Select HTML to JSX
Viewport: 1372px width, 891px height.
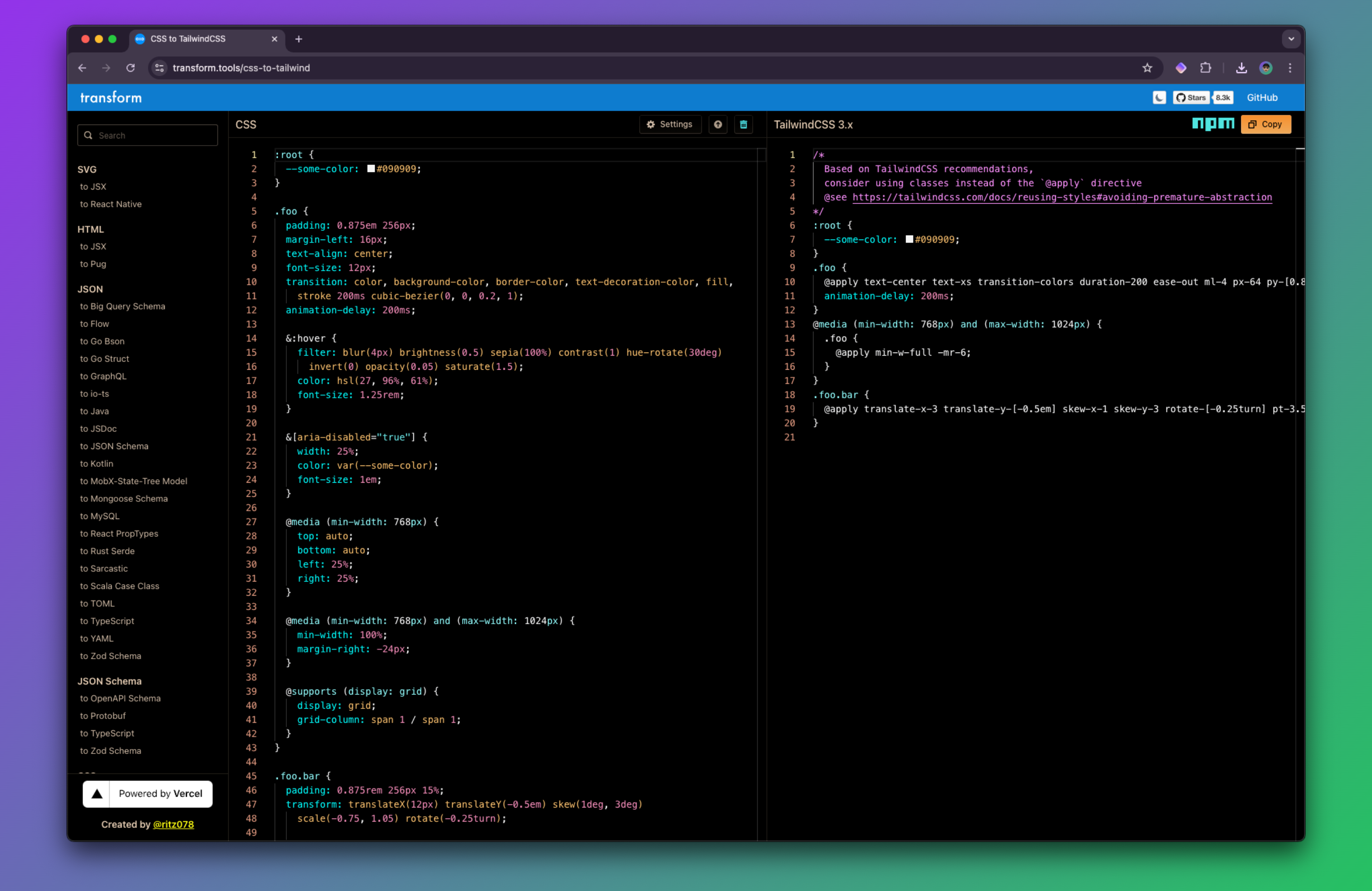coord(93,247)
